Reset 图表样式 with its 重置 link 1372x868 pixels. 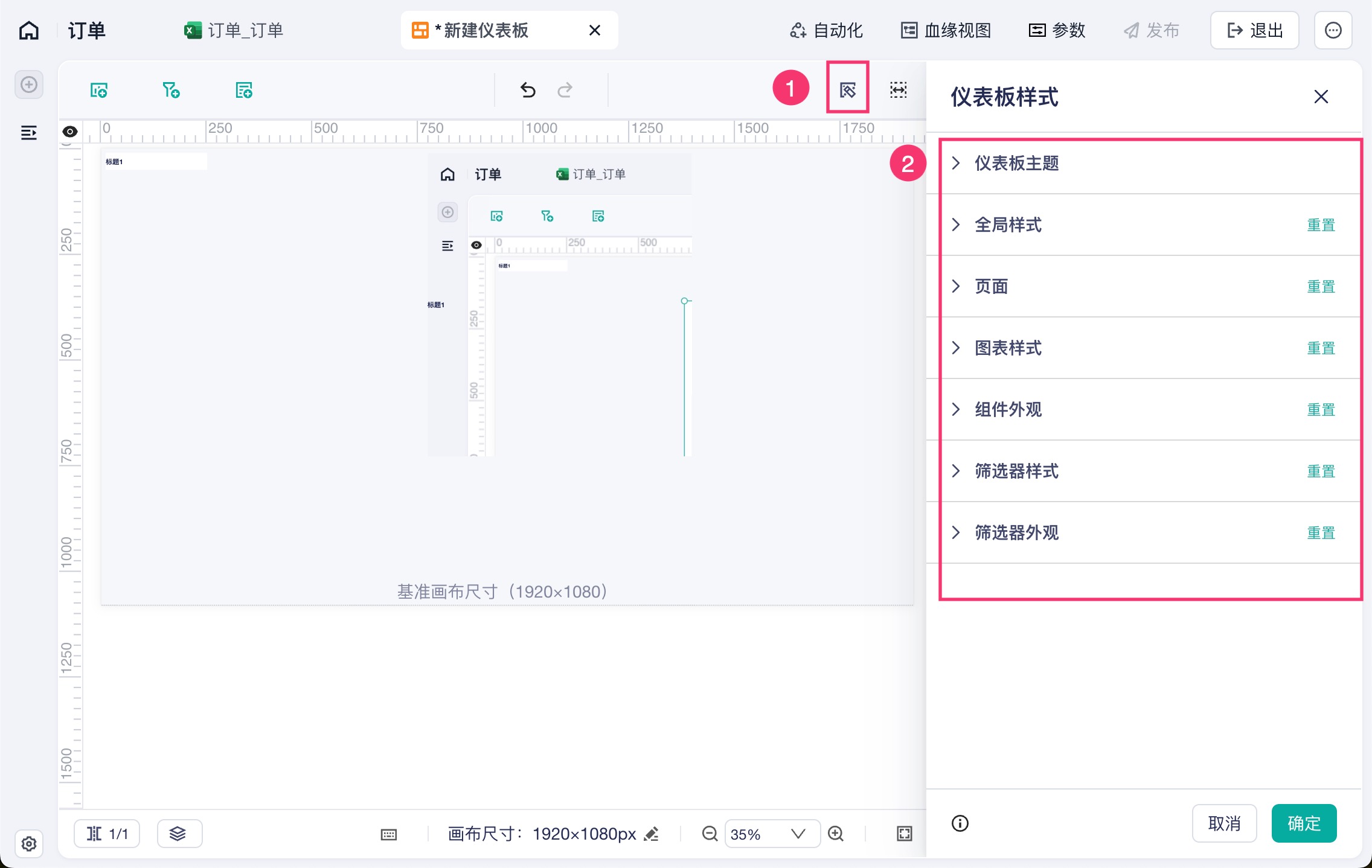(1321, 348)
